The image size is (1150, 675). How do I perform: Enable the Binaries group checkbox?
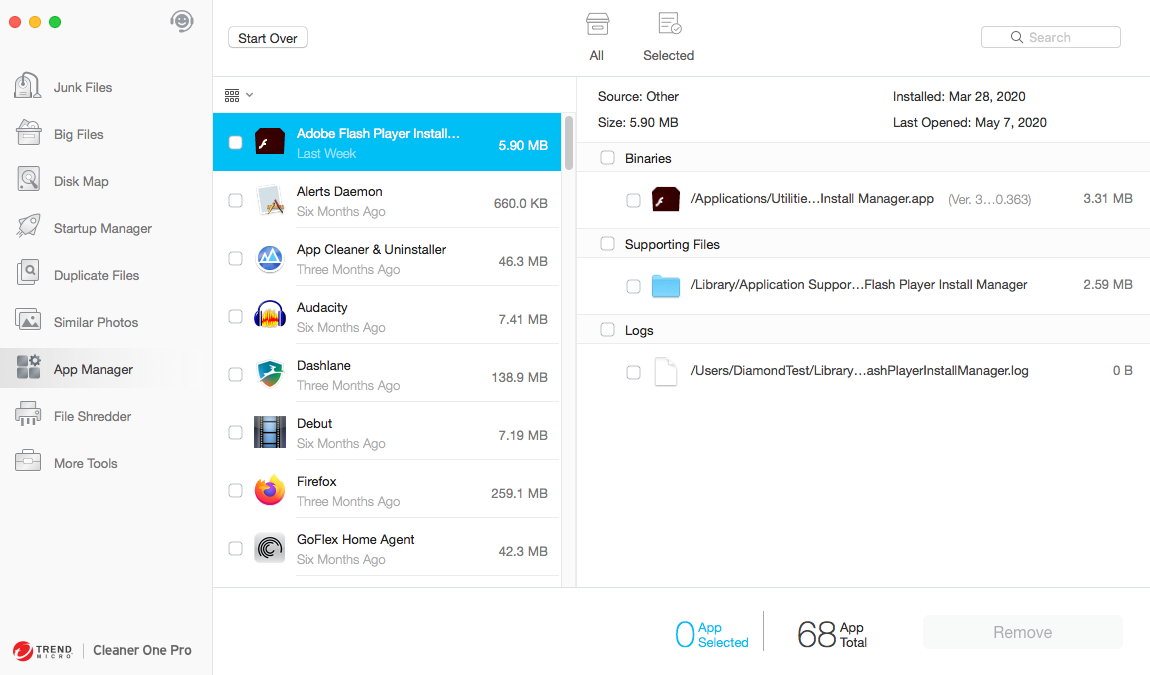pyautogui.click(x=607, y=158)
